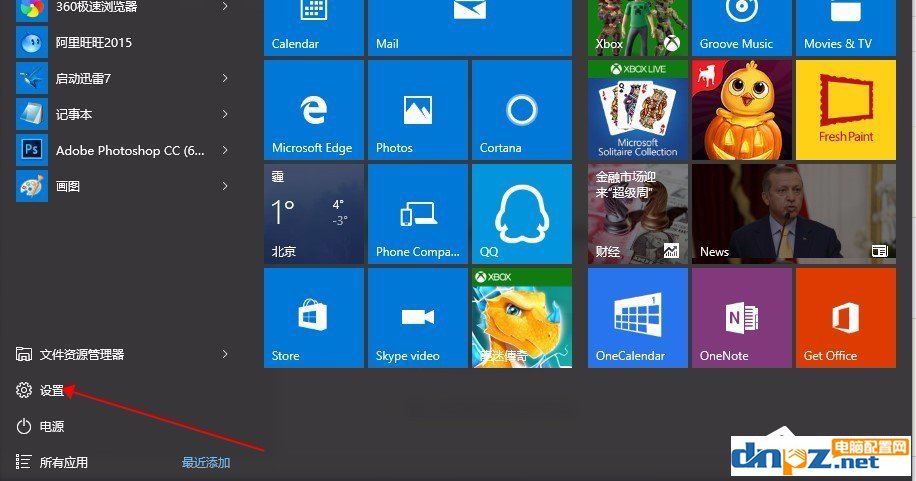The width and height of the screenshot is (916, 481).
Task: Open Microsoft Solitaire Collection tile
Action: (637, 110)
